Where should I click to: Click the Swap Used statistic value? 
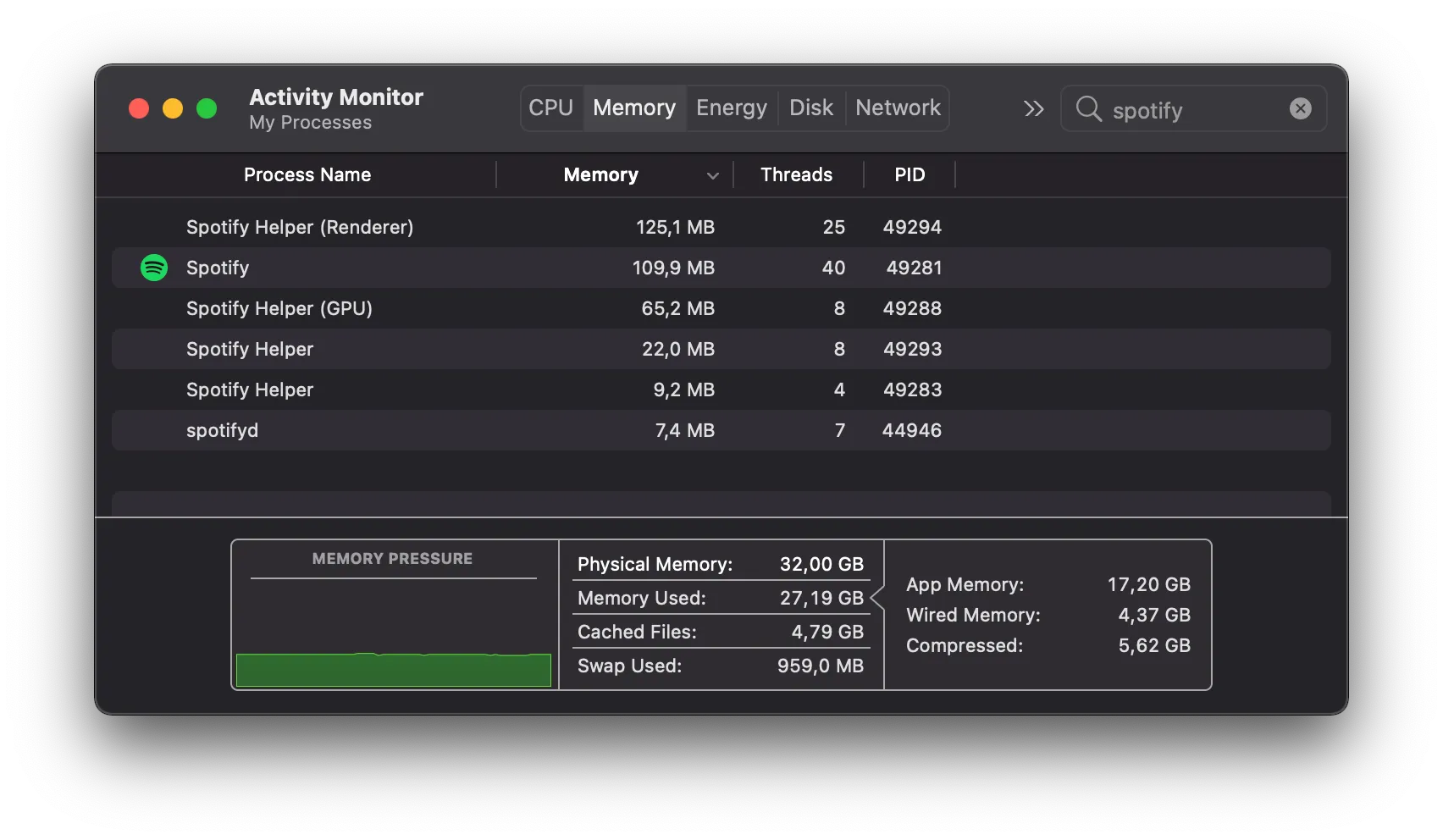coord(820,666)
